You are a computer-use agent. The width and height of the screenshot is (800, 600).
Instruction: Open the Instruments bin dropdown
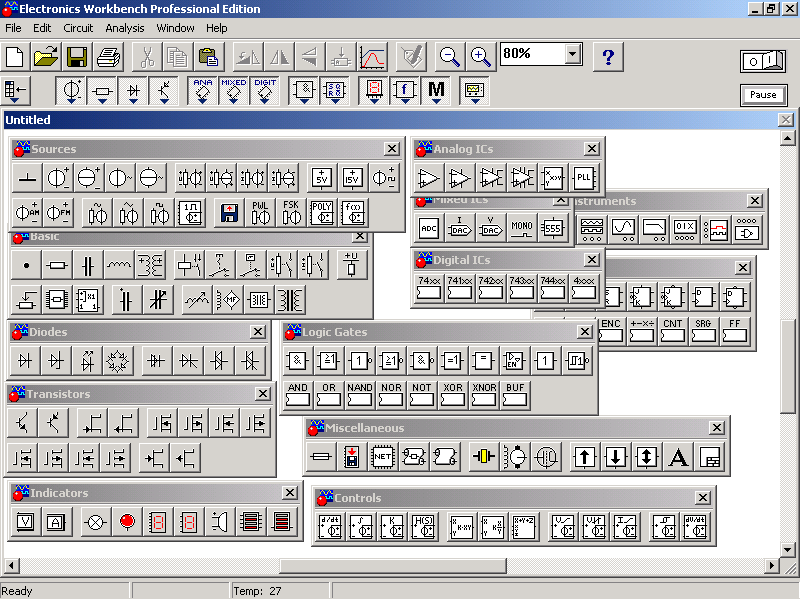pyautogui.click(x=474, y=91)
